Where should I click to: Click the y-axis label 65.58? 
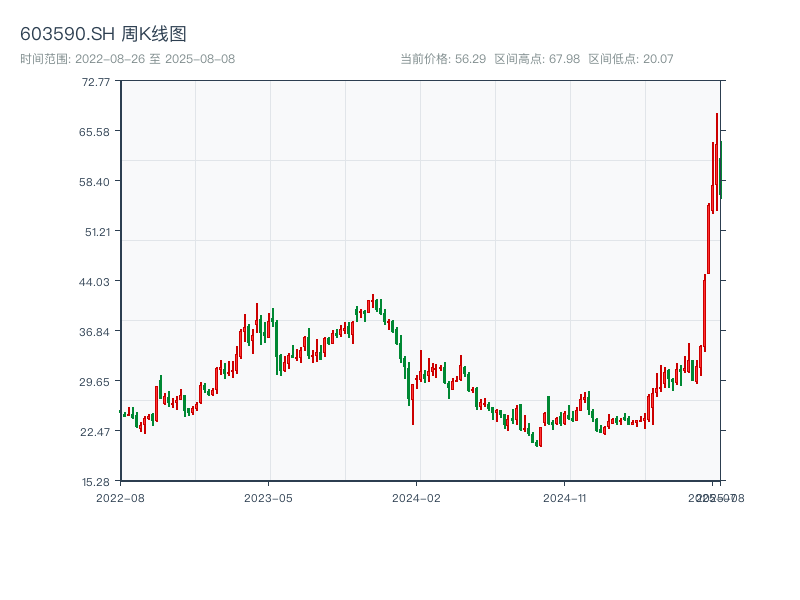(x=94, y=132)
